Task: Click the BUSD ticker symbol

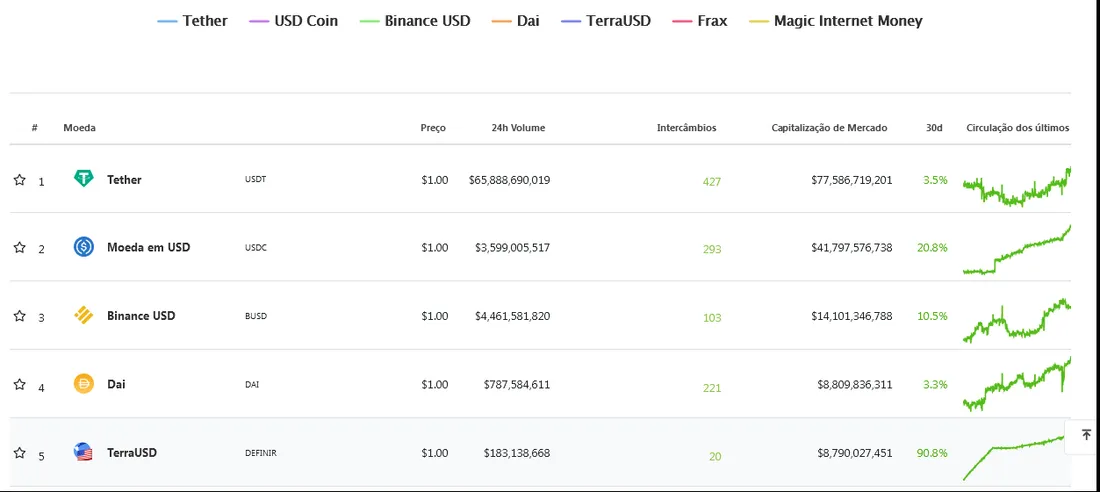Action: click(x=255, y=316)
